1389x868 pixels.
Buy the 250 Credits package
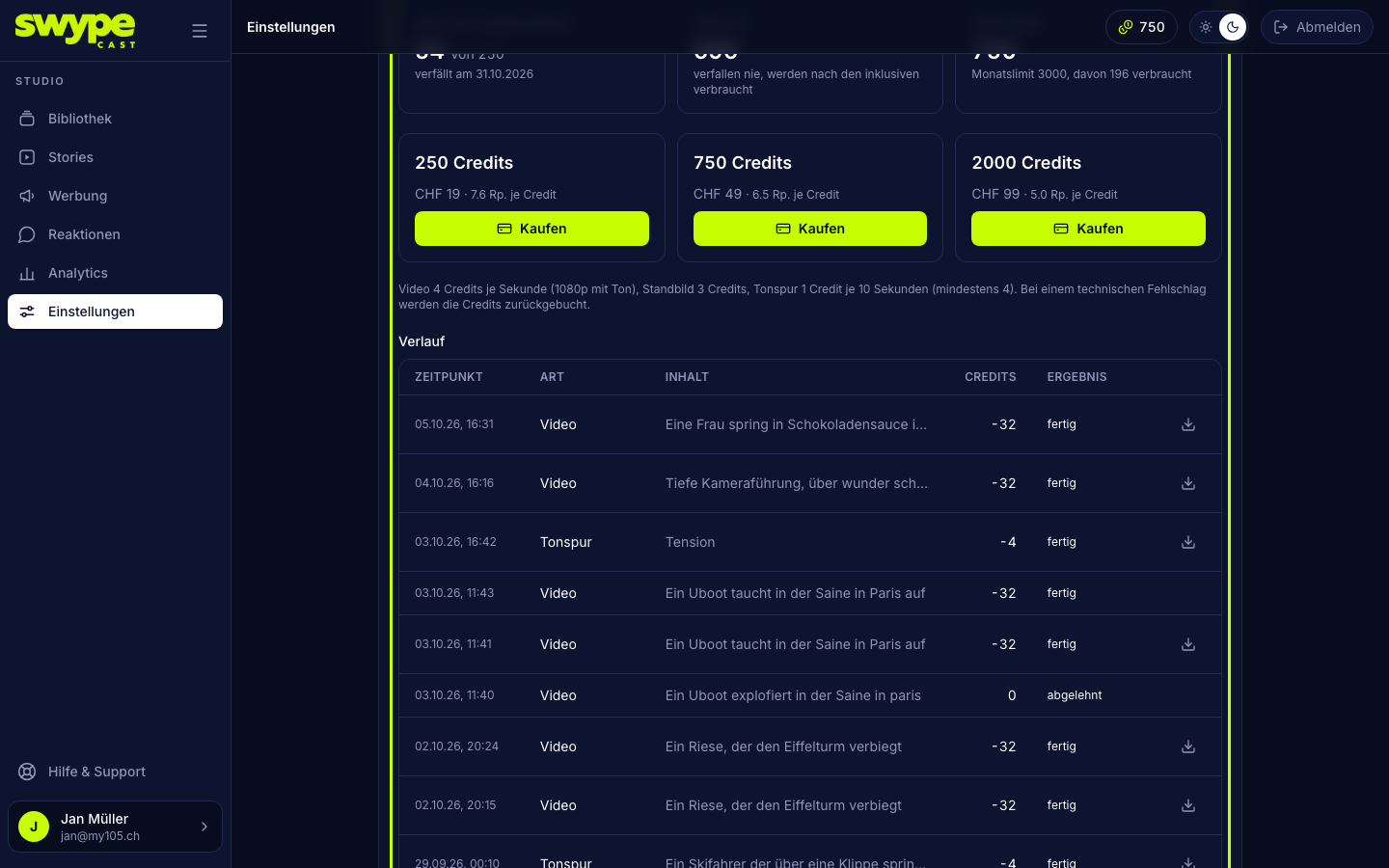(531, 229)
